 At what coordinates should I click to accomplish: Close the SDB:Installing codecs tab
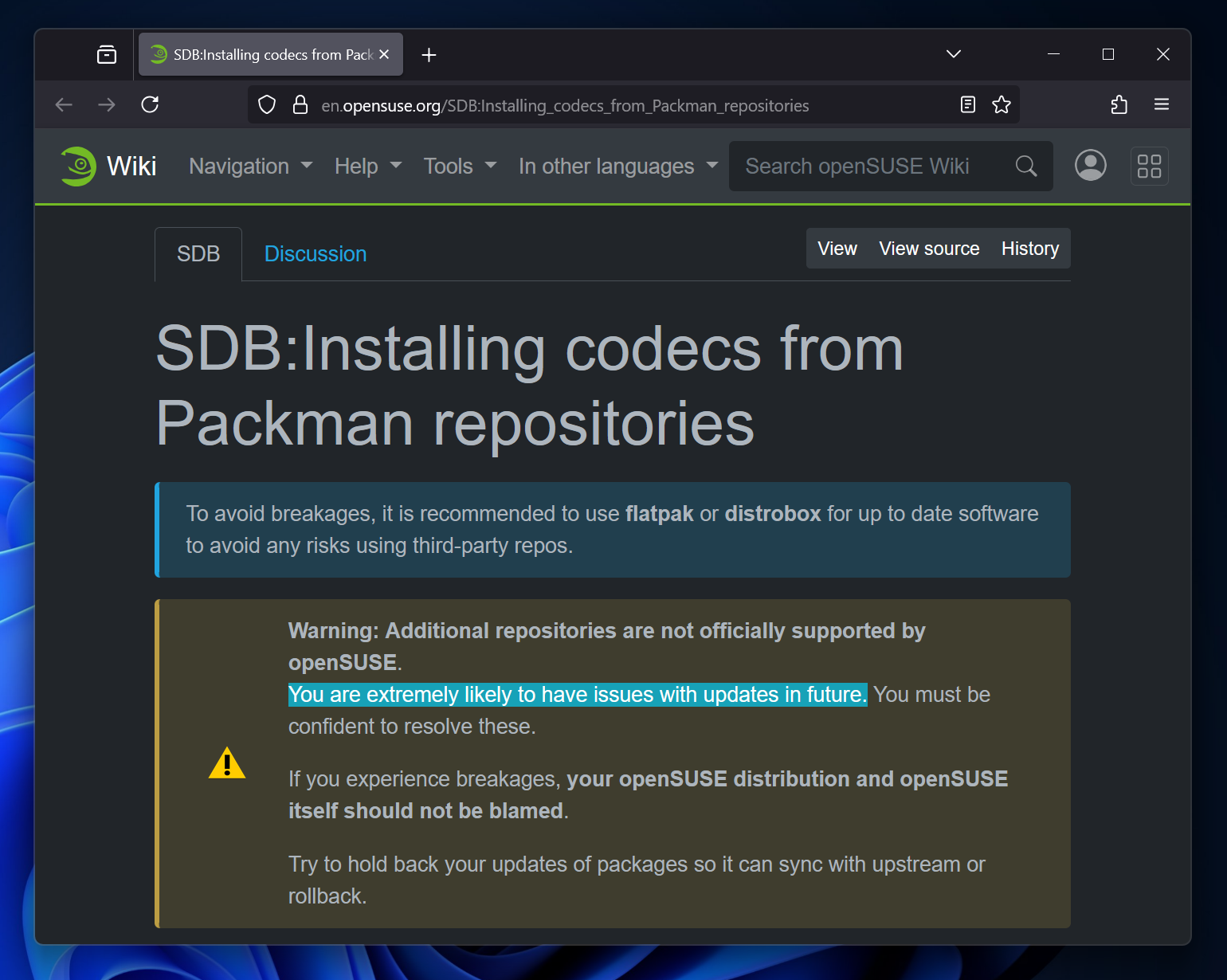[x=384, y=54]
